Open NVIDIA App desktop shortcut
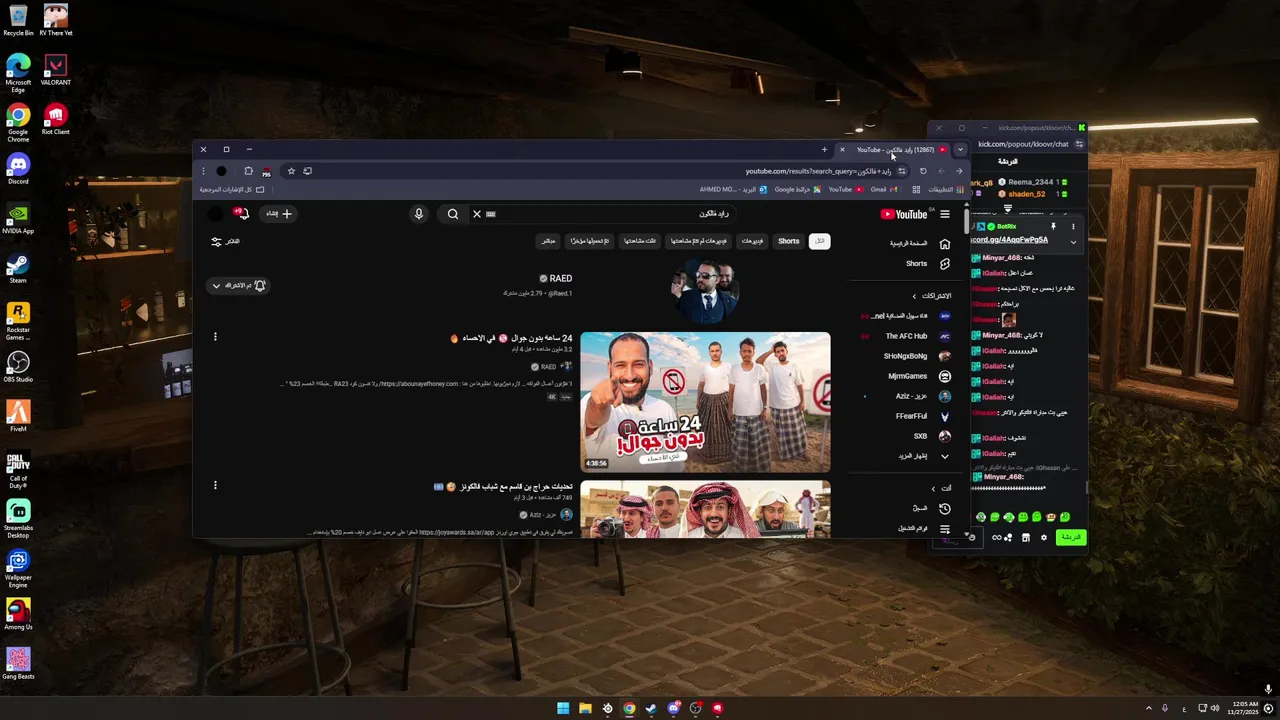The height and width of the screenshot is (720, 1280). pyautogui.click(x=18, y=219)
